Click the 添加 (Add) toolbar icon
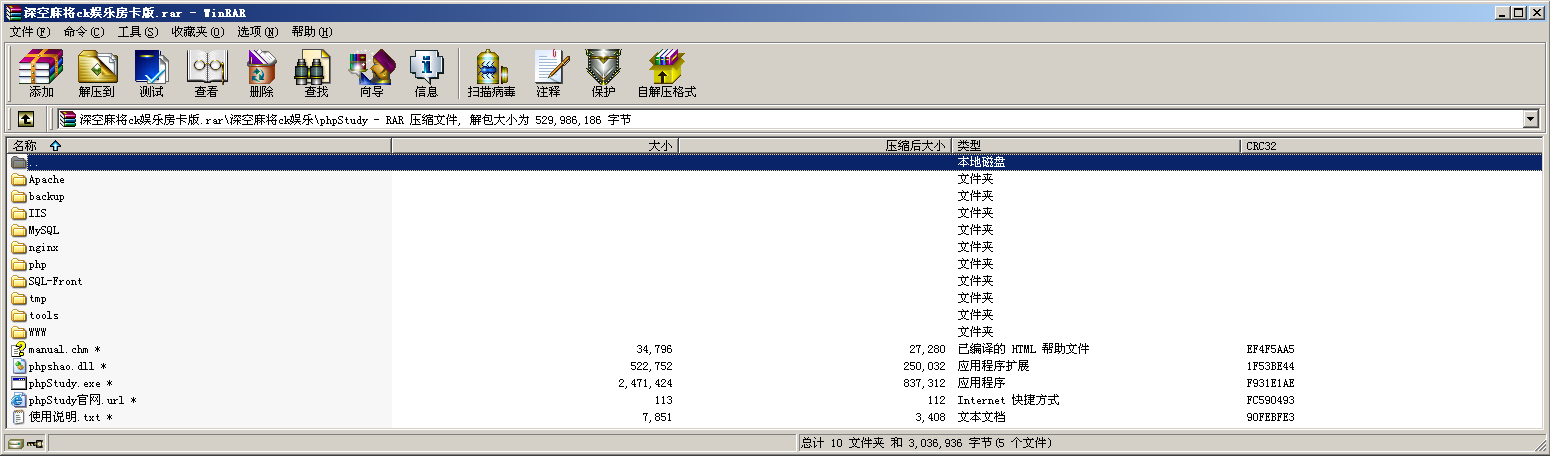The image size is (1550, 456). tap(41, 73)
